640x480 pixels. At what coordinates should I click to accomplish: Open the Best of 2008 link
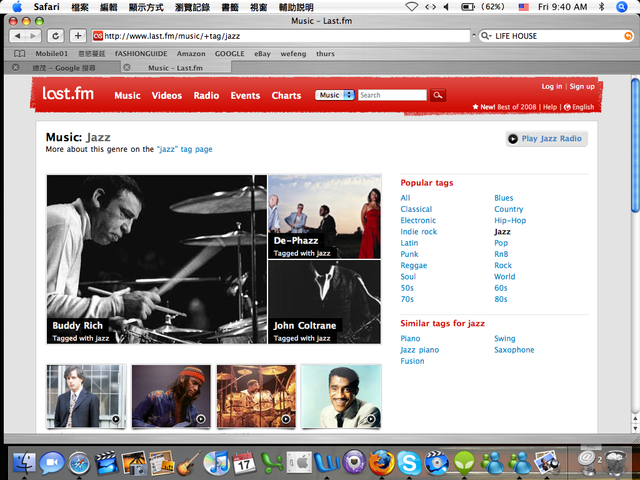point(516,107)
